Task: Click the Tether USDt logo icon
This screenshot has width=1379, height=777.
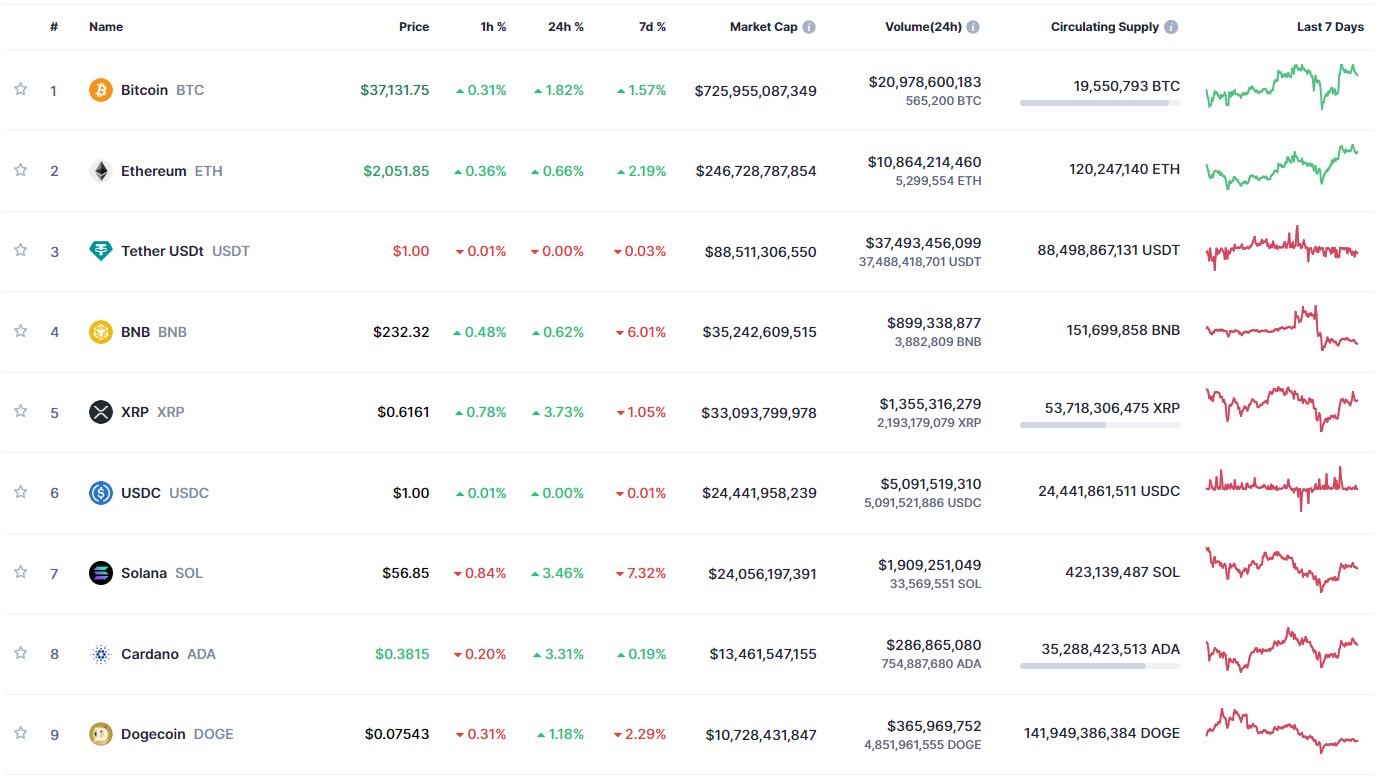Action: [x=101, y=251]
